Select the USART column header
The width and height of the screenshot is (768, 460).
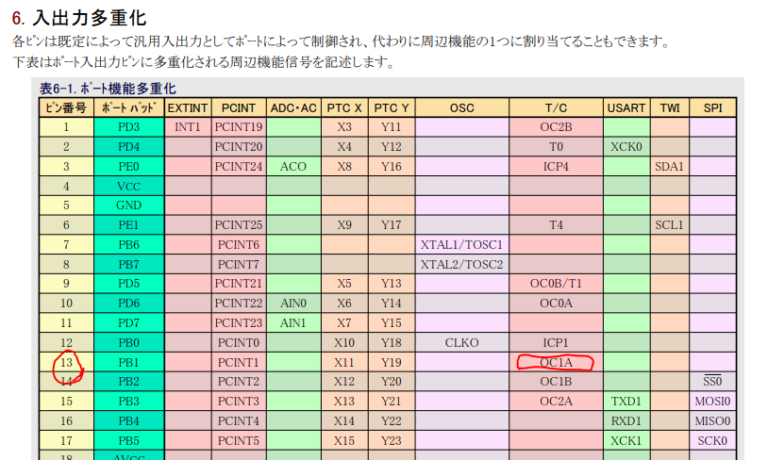point(627,107)
